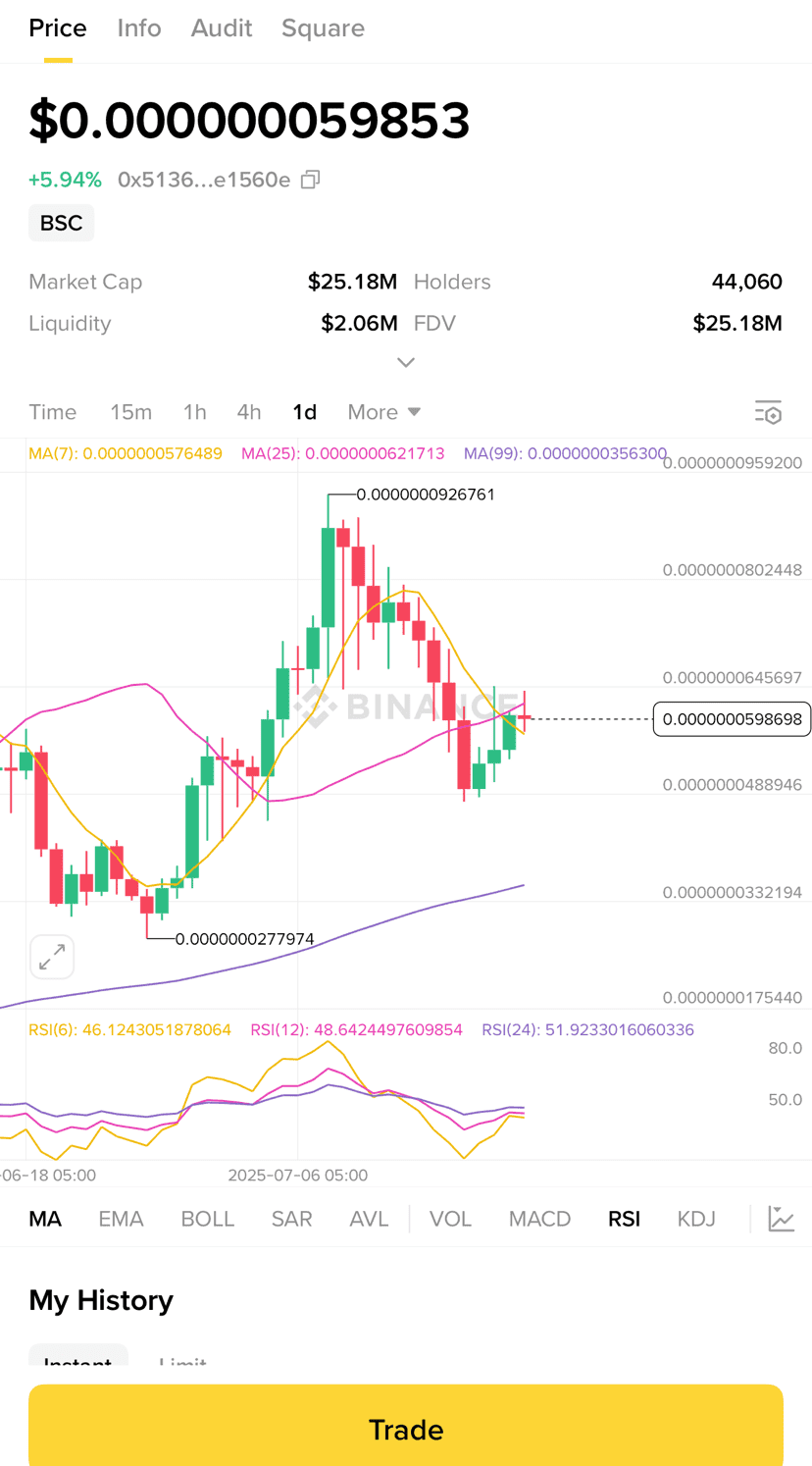Switch to the Price tab

tap(58, 28)
